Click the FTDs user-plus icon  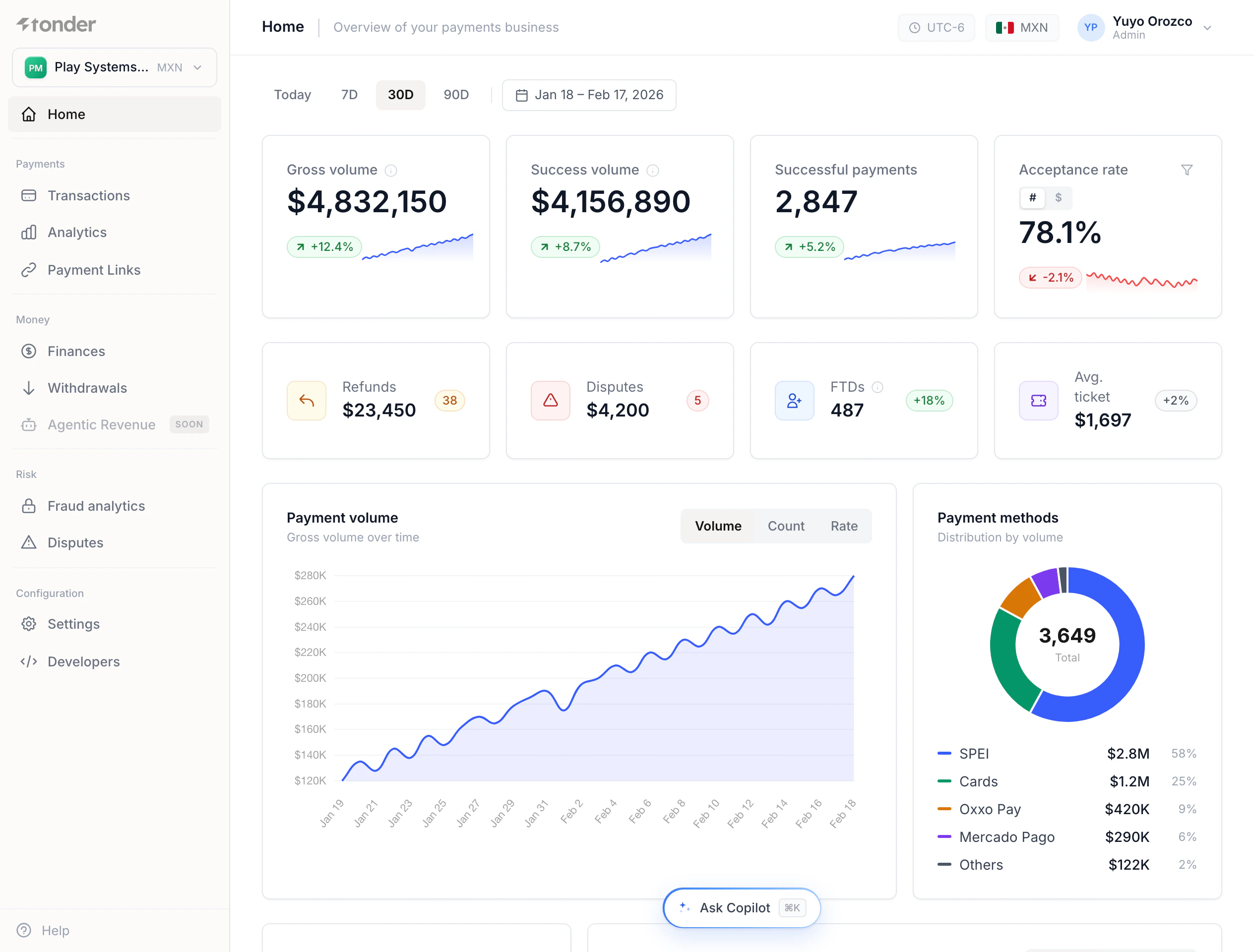pos(795,401)
